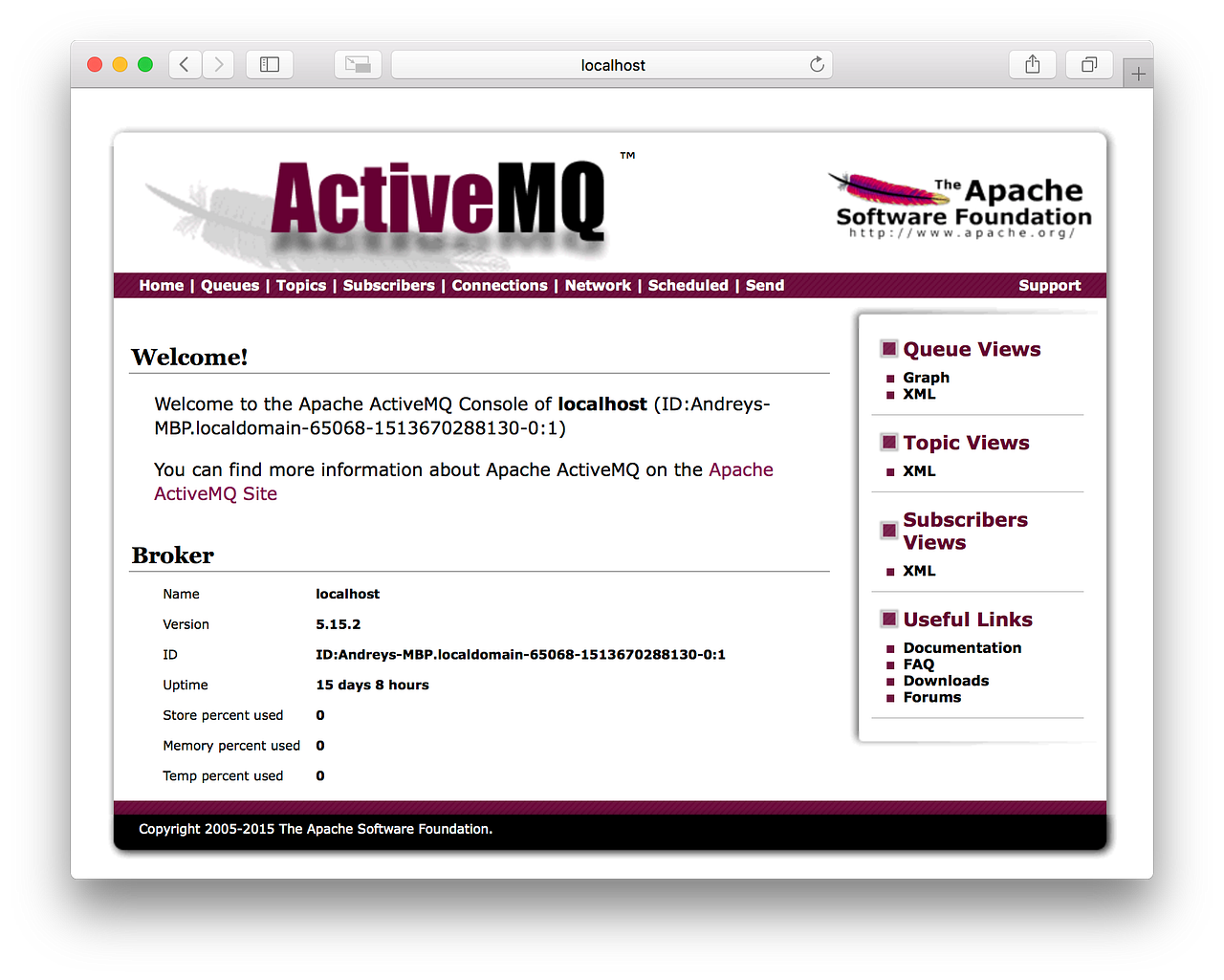1224x980 pixels.
Task: Open the queue Graph view
Action: (926, 378)
